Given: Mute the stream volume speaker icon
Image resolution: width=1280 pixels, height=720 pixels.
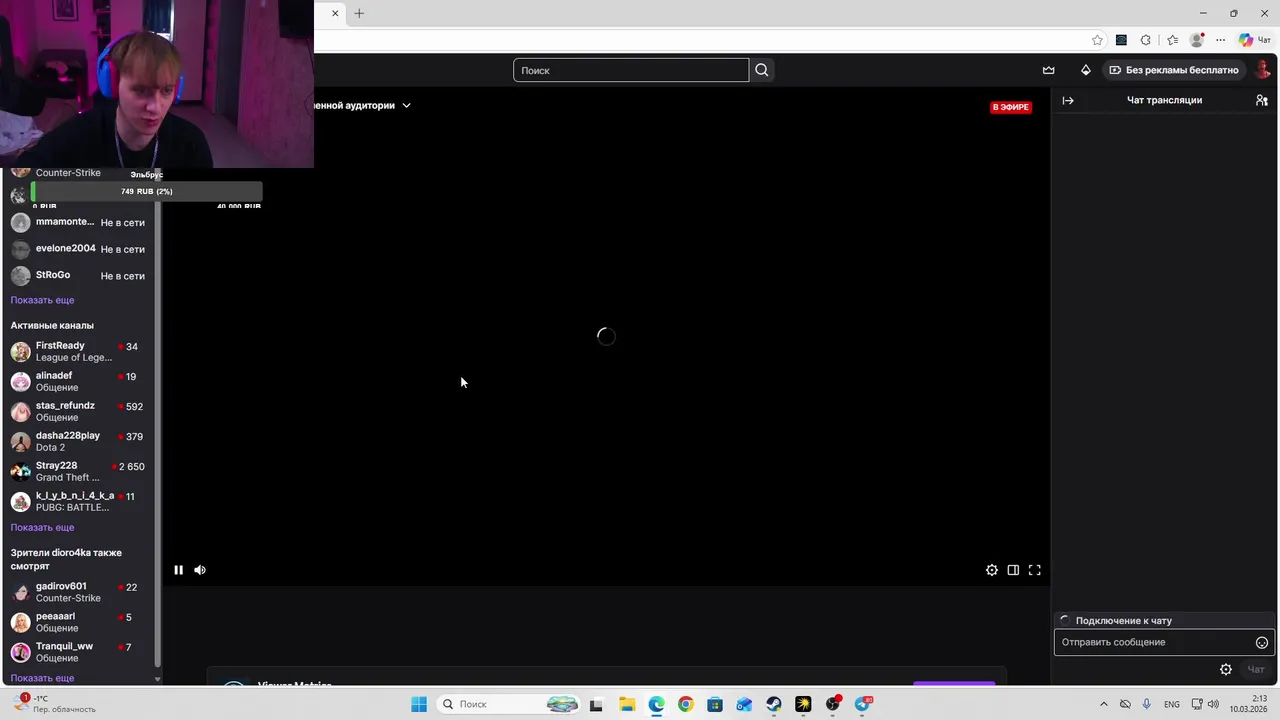Looking at the screenshot, I should [200, 570].
